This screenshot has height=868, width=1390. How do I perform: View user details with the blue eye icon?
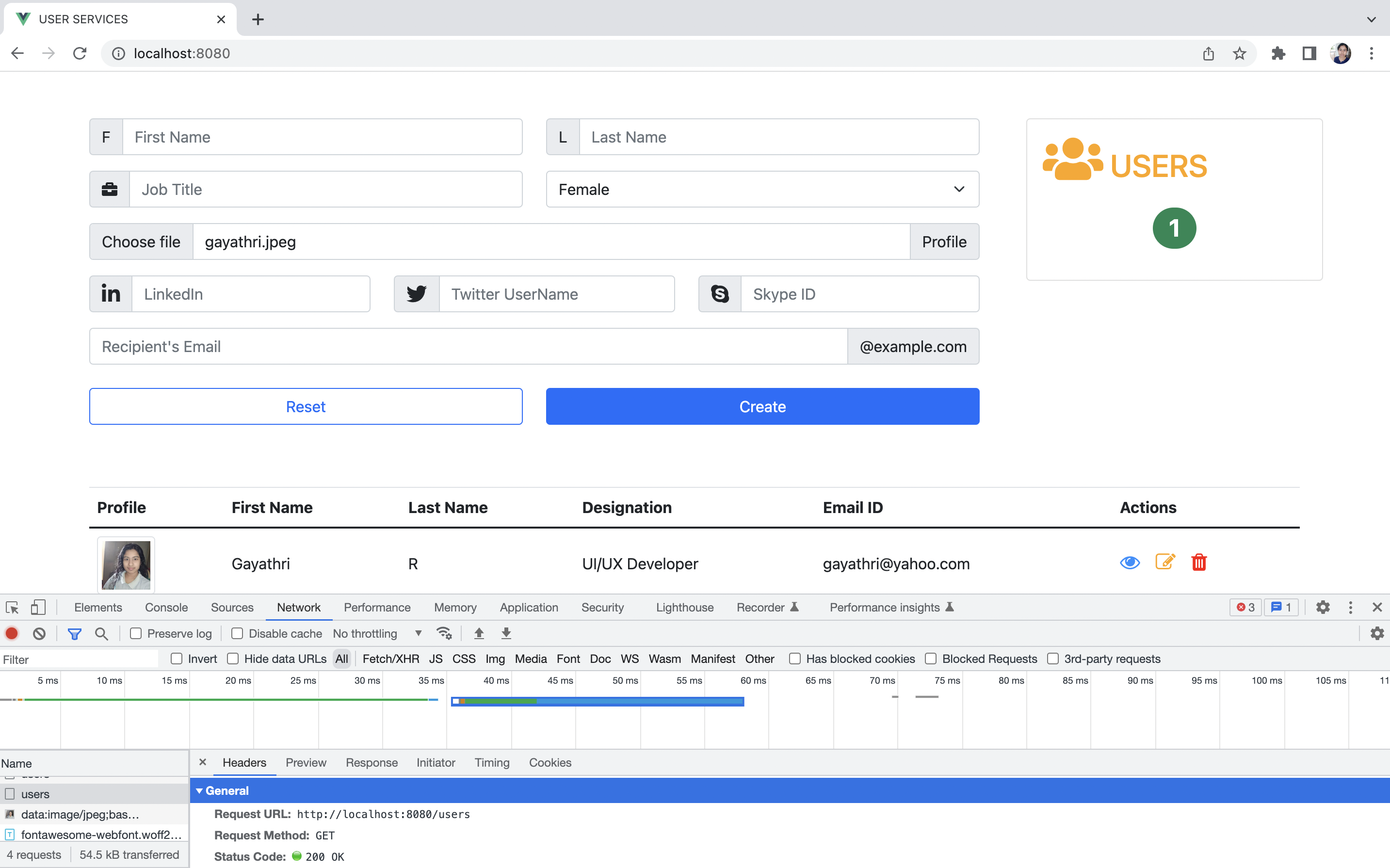(1130, 562)
